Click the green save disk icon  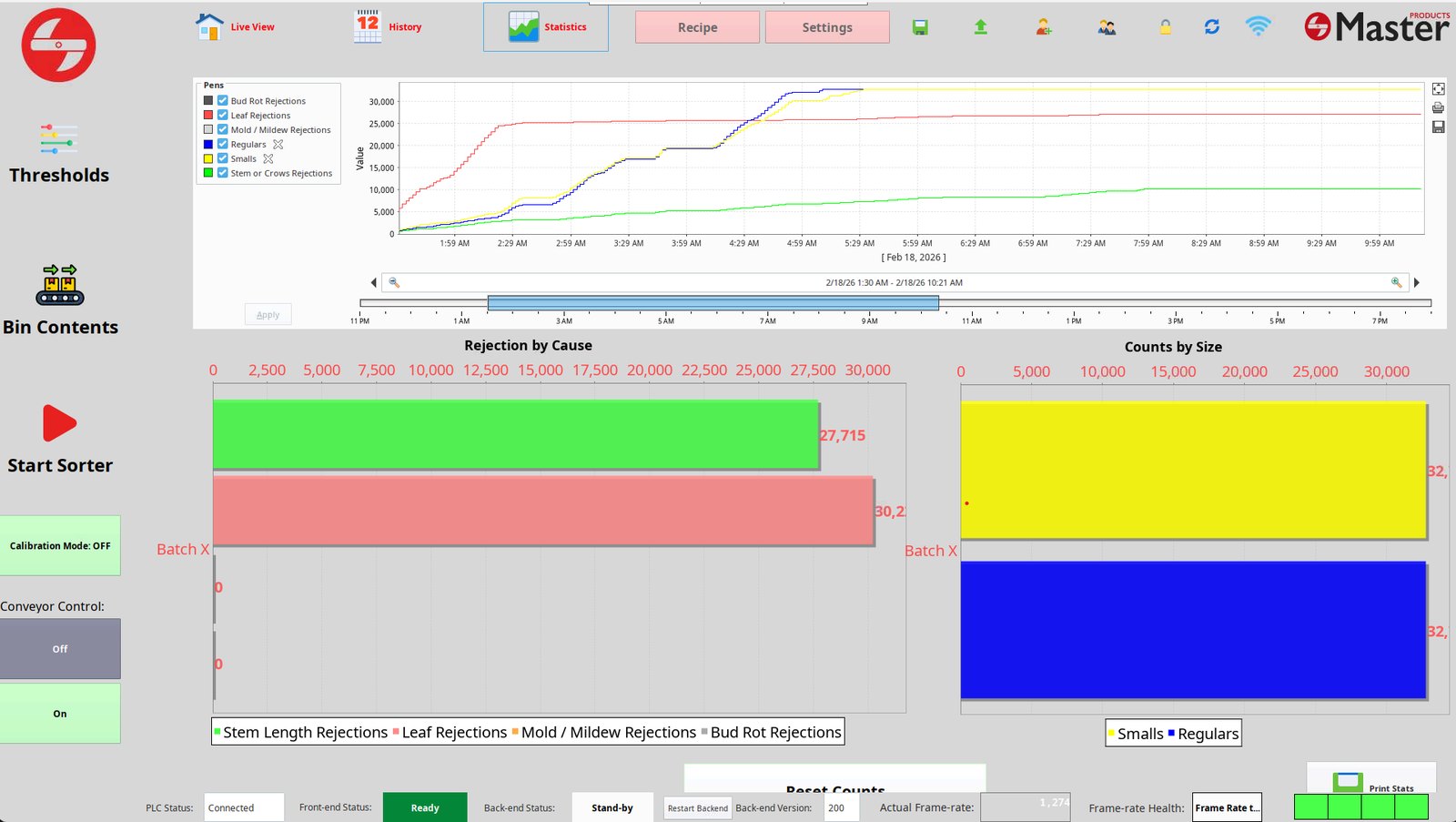pyautogui.click(x=920, y=27)
